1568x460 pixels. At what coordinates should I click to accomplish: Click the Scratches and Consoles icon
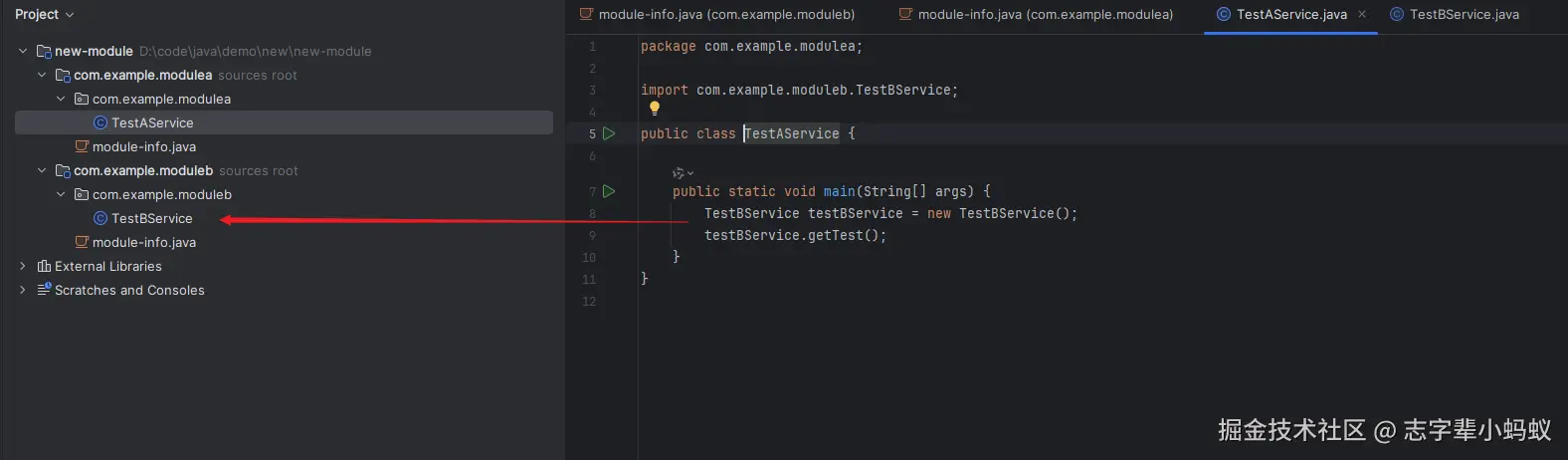[44, 290]
